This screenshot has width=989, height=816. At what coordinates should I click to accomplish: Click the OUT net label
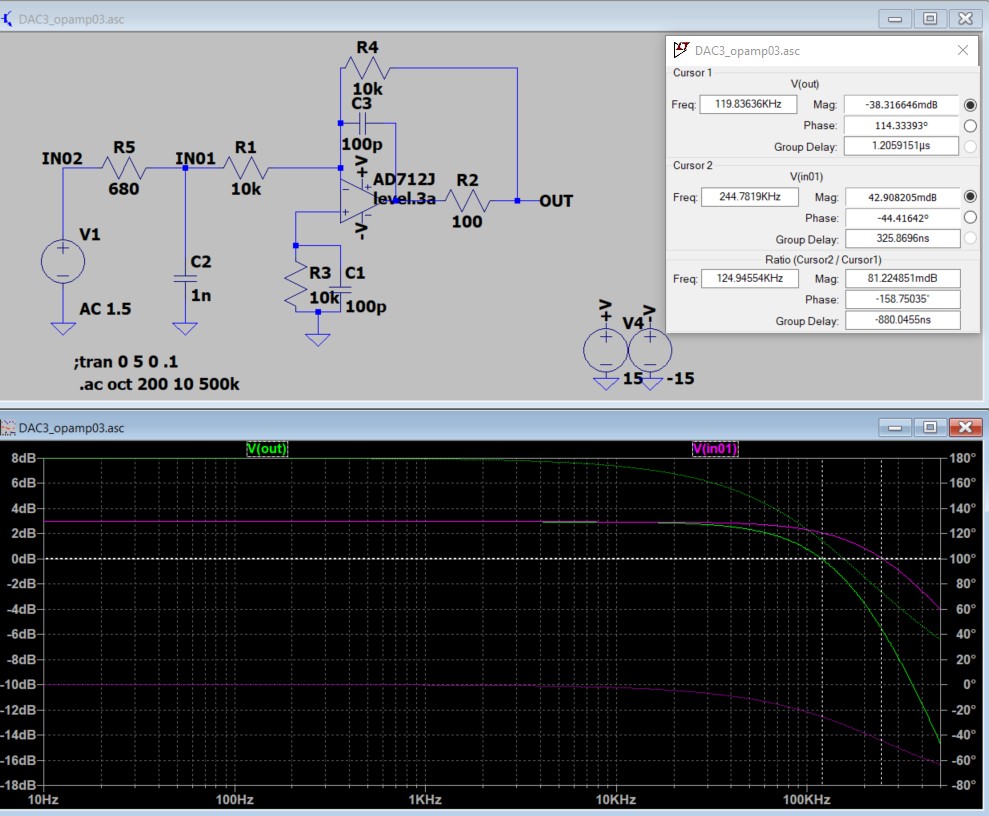(556, 201)
